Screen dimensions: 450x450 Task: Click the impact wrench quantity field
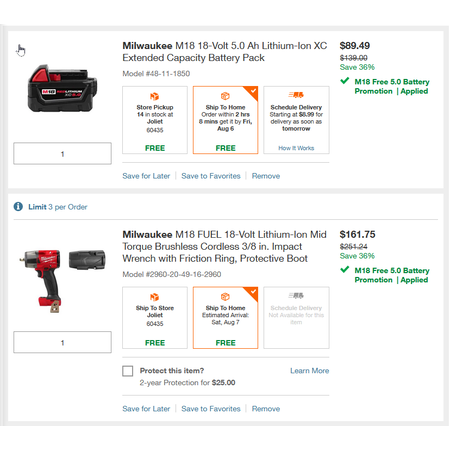coord(62,342)
